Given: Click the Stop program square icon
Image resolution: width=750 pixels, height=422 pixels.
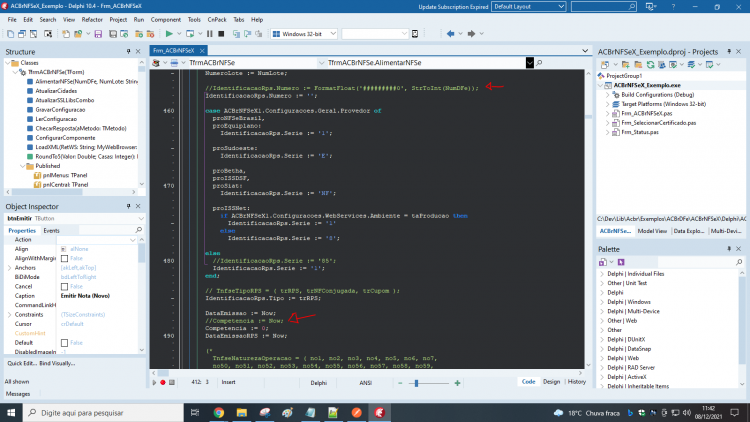Looking at the screenshot, I should tap(221, 34).
